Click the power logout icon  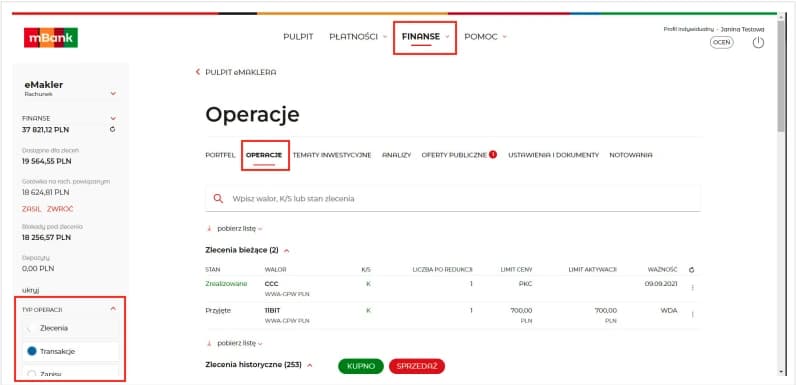[x=758, y=43]
